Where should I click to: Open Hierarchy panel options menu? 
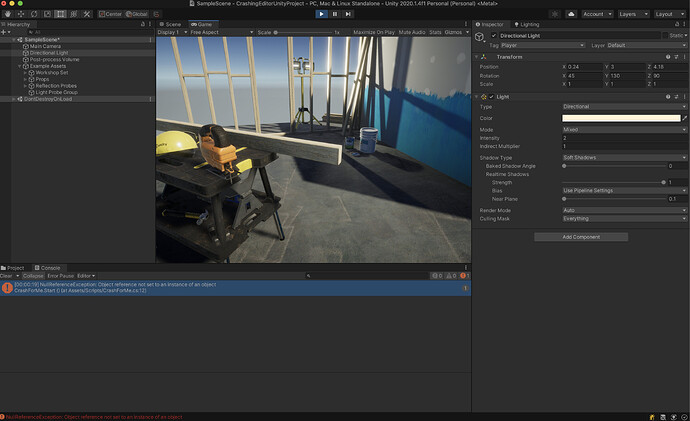[150, 24]
